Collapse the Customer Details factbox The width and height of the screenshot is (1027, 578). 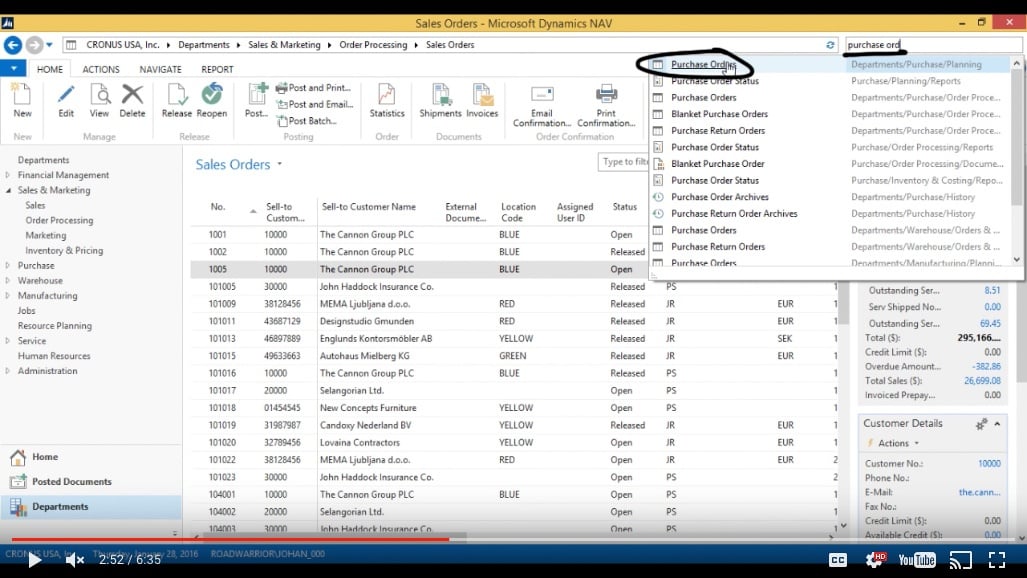pyautogui.click(x=997, y=424)
